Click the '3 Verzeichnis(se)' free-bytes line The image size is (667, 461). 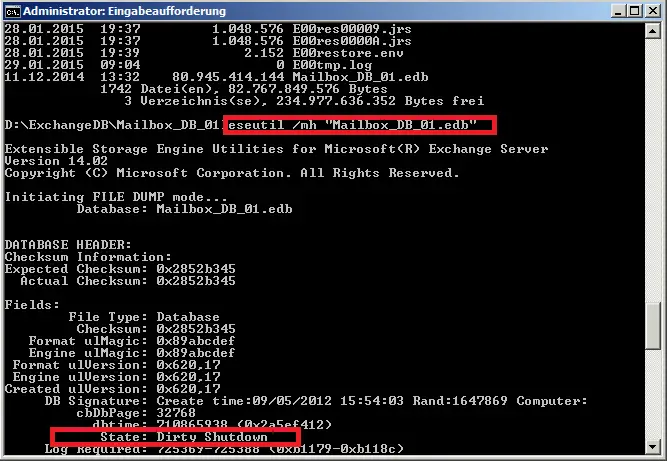[x=304, y=101]
